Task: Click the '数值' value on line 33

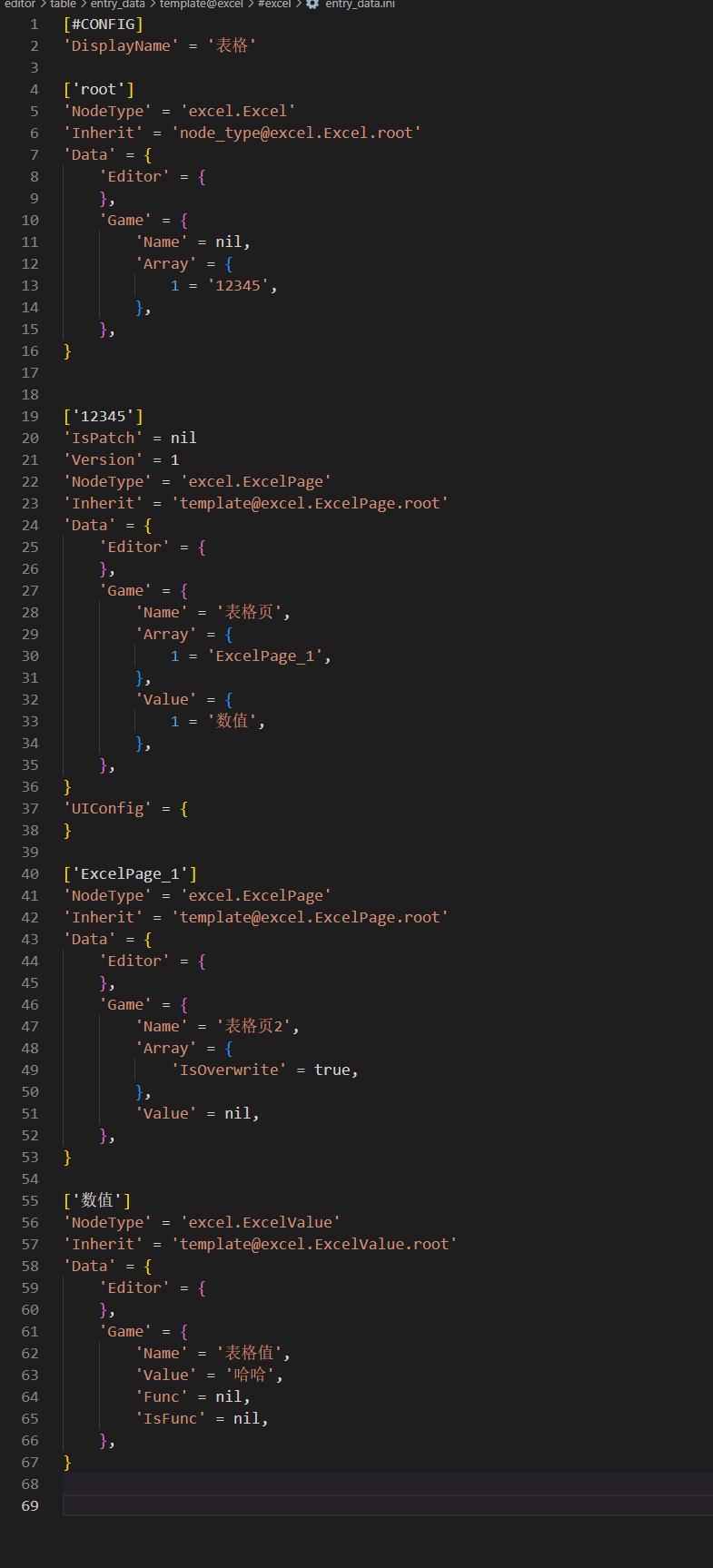Action: coord(233,721)
